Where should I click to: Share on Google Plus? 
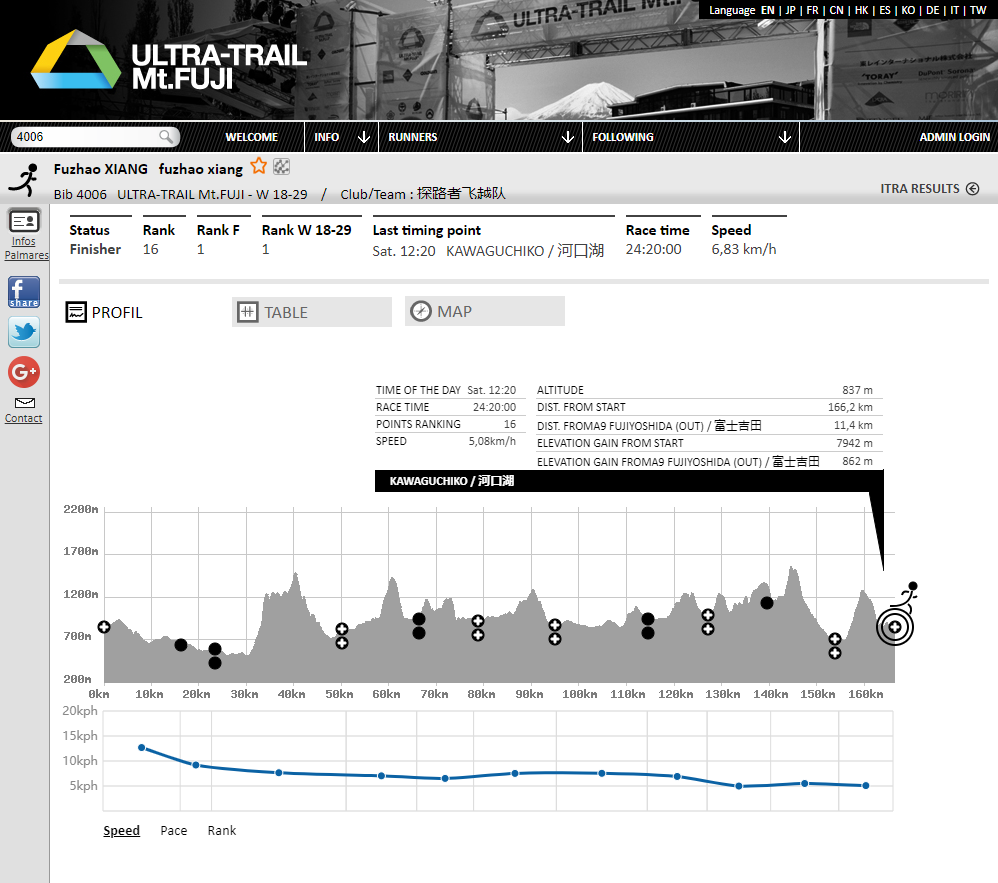pos(24,372)
